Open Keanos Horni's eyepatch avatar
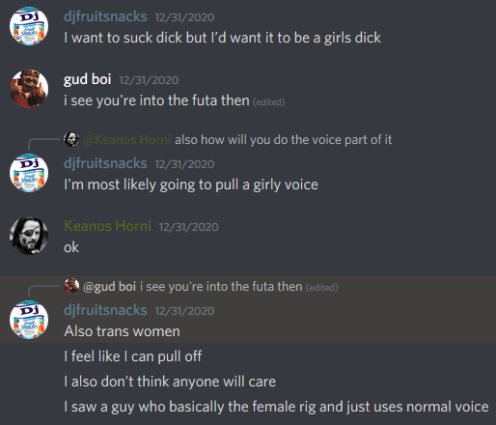Screen dimensions: 496x425 pyautogui.click(x=29, y=236)
